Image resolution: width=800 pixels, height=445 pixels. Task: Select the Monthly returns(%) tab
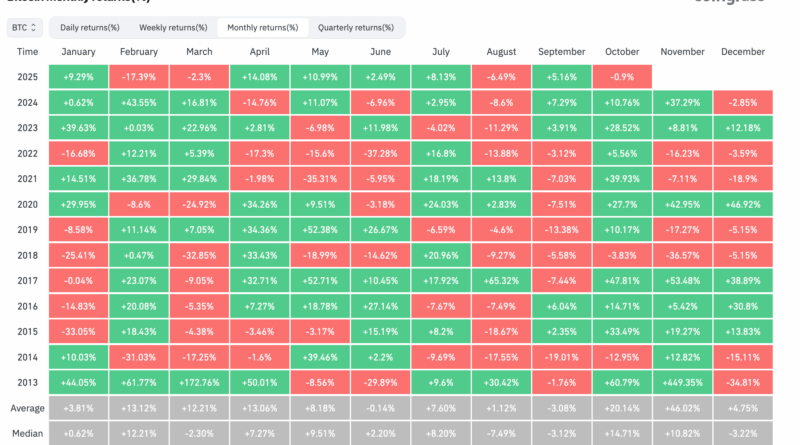[262, 27]
